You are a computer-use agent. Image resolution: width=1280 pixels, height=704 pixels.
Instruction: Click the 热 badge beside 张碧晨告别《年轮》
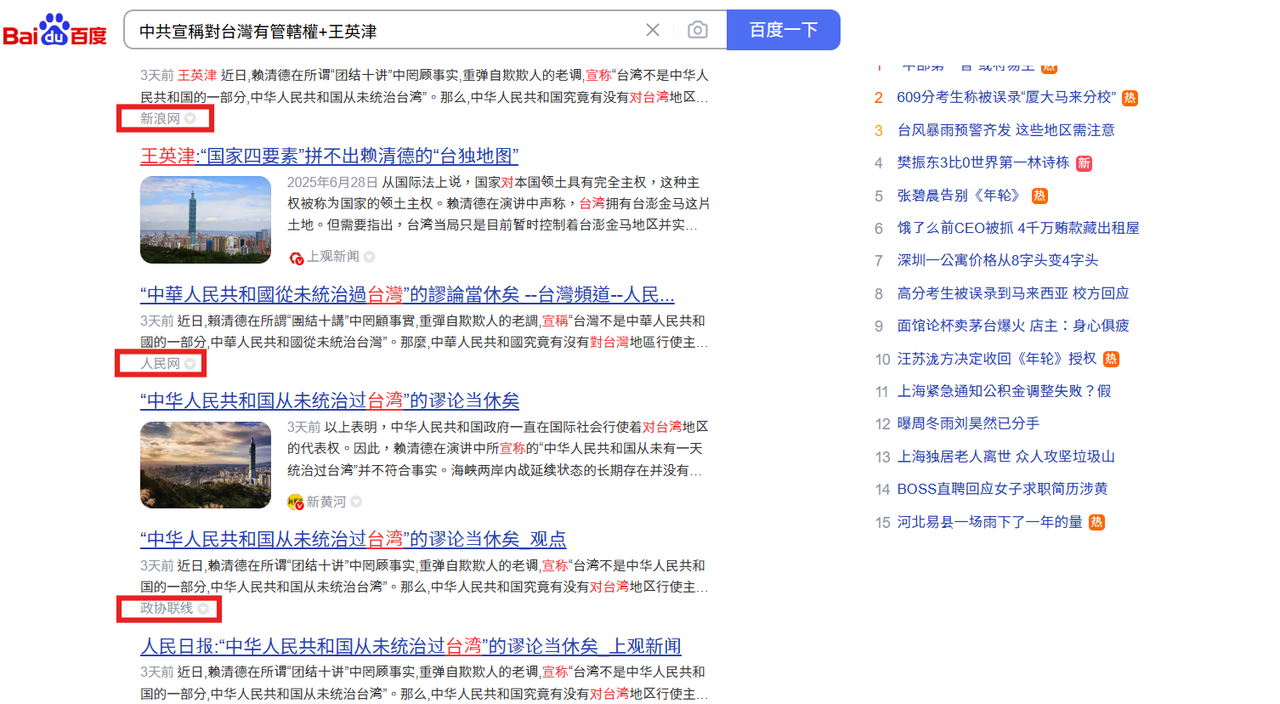tap(1040, 196)
